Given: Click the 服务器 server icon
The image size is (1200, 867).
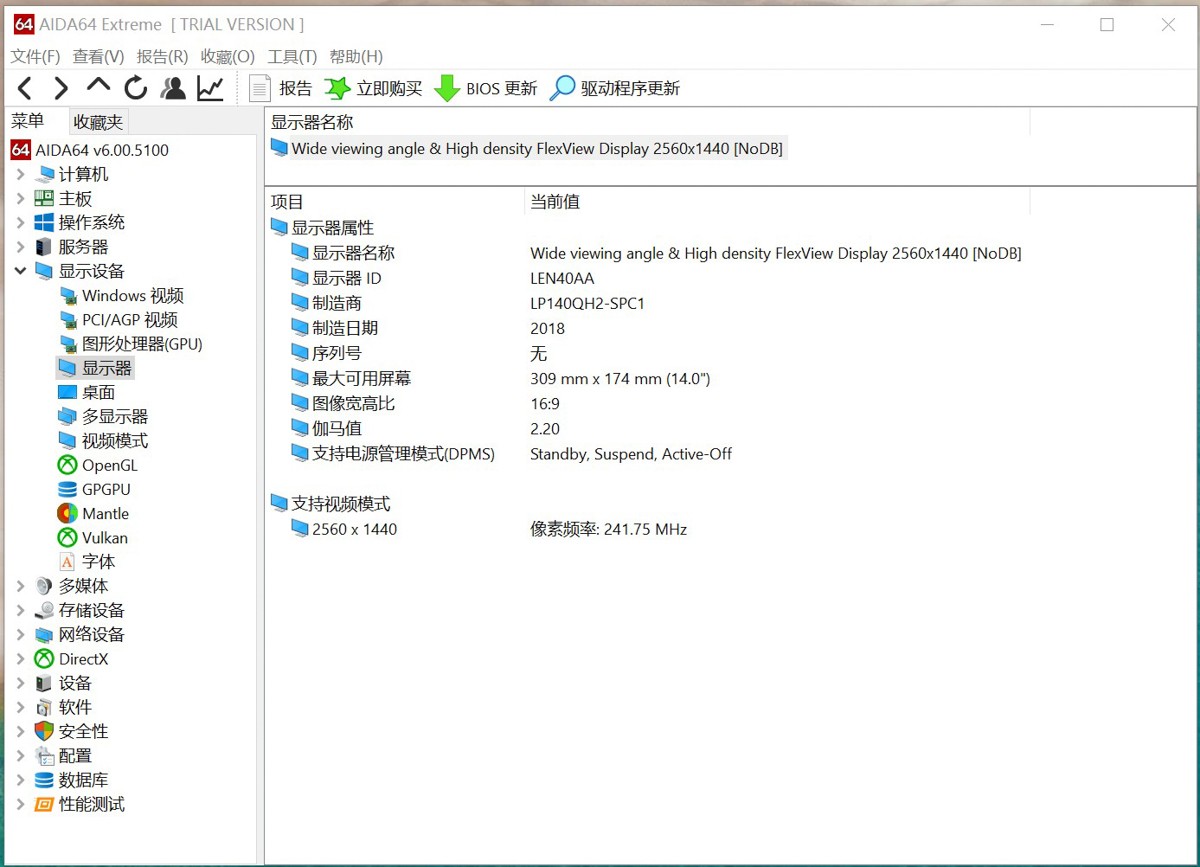Looking at the screenshot, I should 44,246.
